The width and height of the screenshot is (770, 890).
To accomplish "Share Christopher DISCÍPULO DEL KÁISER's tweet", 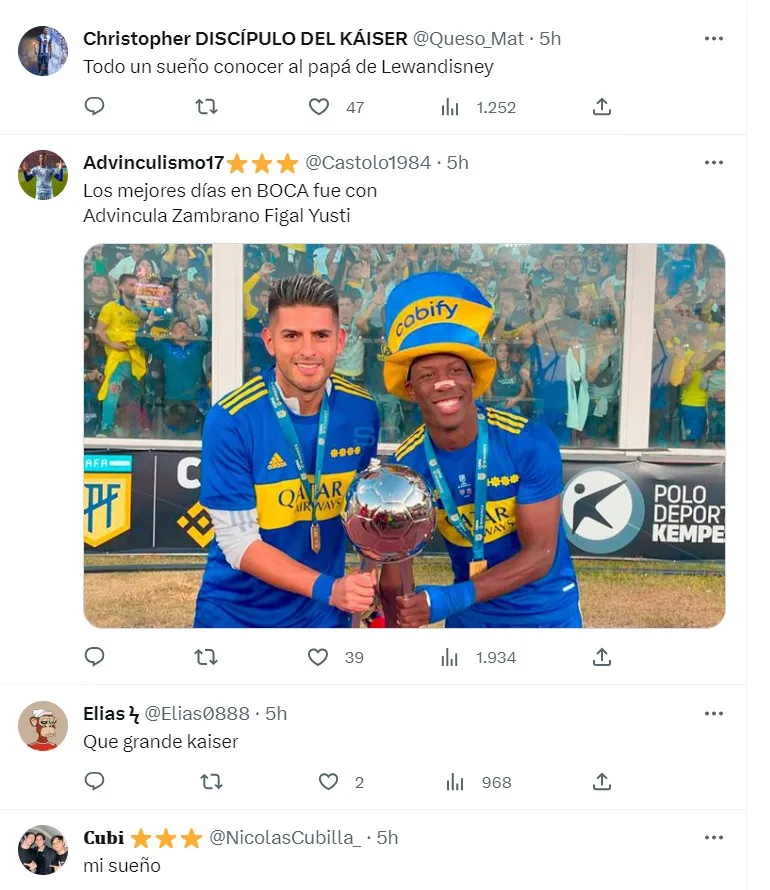I will (602, 106).
